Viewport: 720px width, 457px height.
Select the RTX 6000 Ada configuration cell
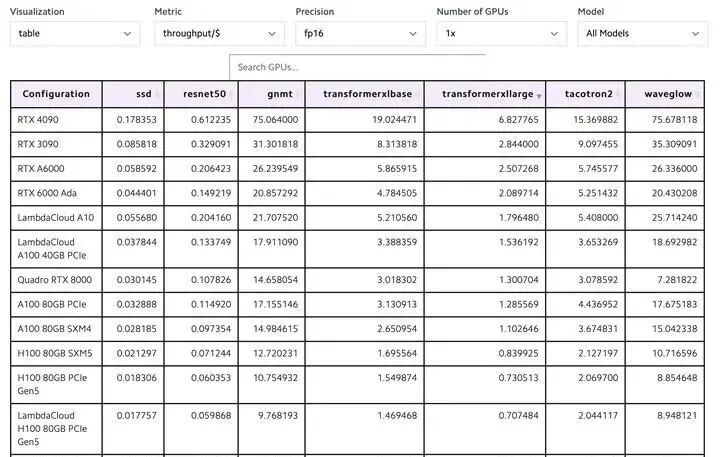point(56,193)
